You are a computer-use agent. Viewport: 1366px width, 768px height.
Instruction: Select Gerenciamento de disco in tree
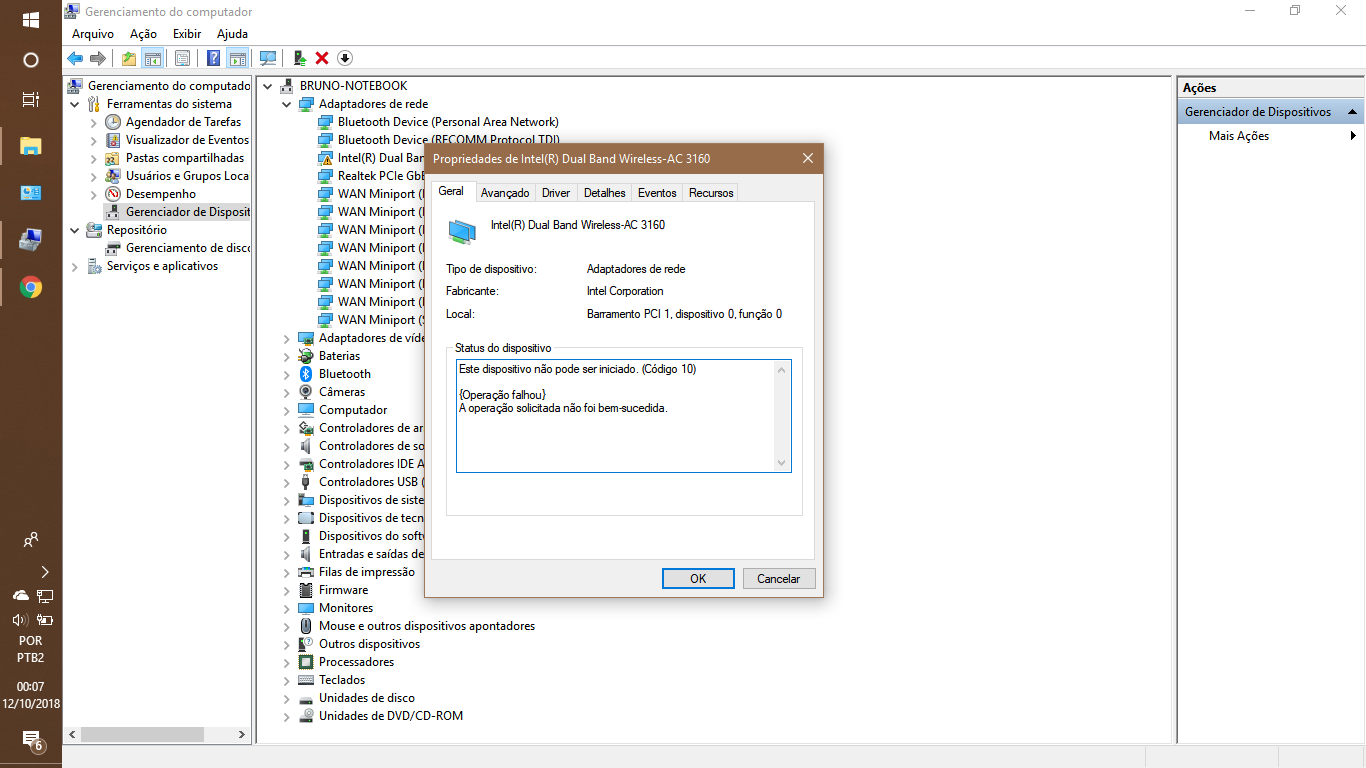(x=188, y=248)
